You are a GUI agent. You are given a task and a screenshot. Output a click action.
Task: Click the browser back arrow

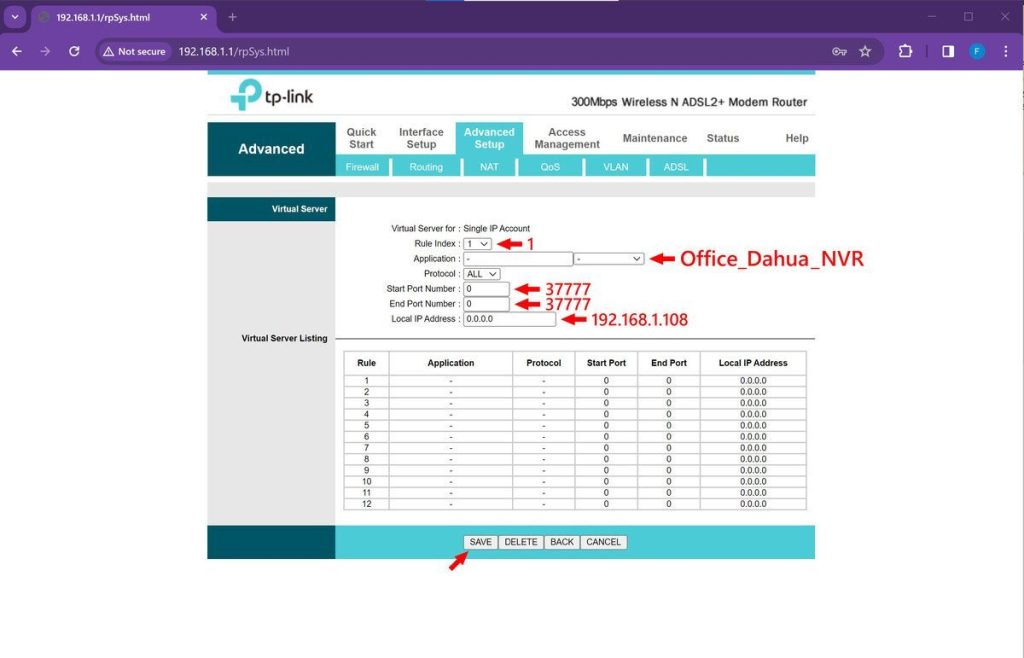(x=17, y=51)
